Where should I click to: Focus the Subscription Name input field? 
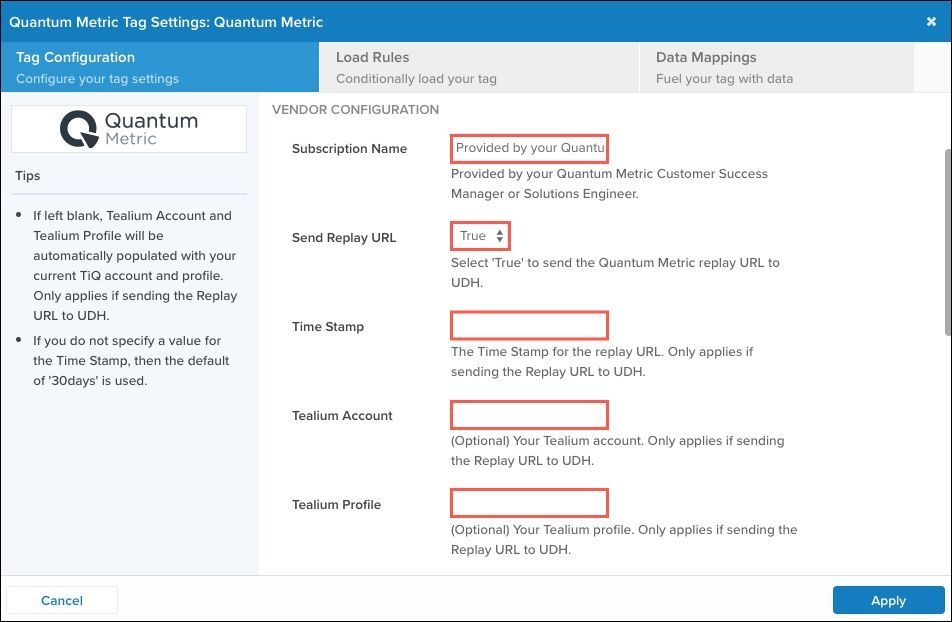coord(529,148)
